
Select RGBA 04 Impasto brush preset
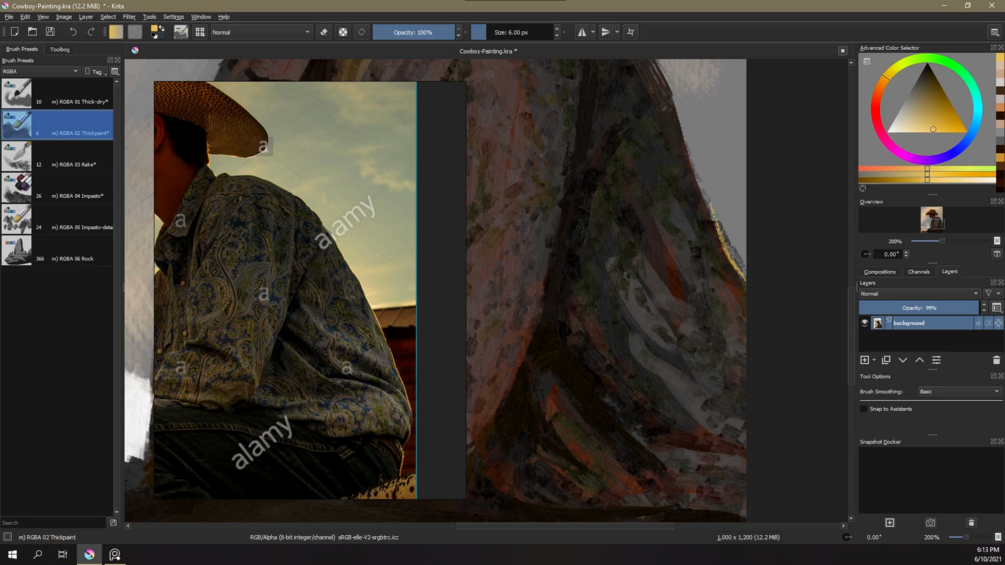click(x=57, y=188)
